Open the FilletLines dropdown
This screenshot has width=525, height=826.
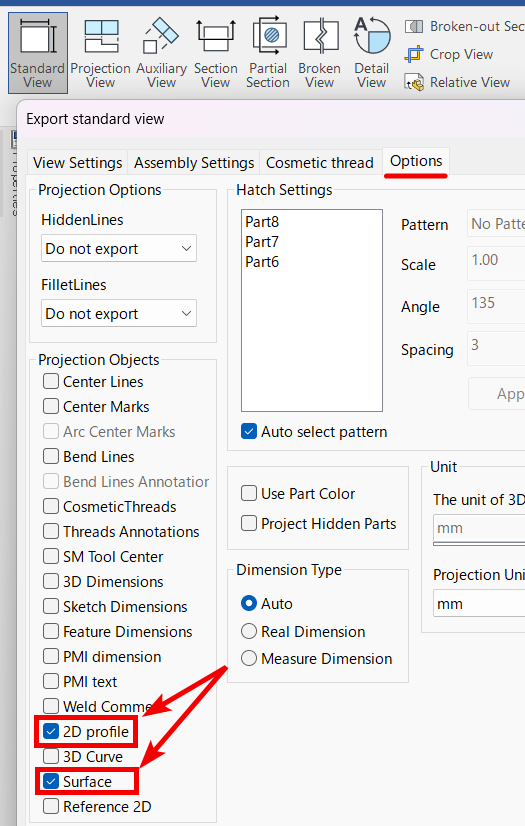[119, 313]
